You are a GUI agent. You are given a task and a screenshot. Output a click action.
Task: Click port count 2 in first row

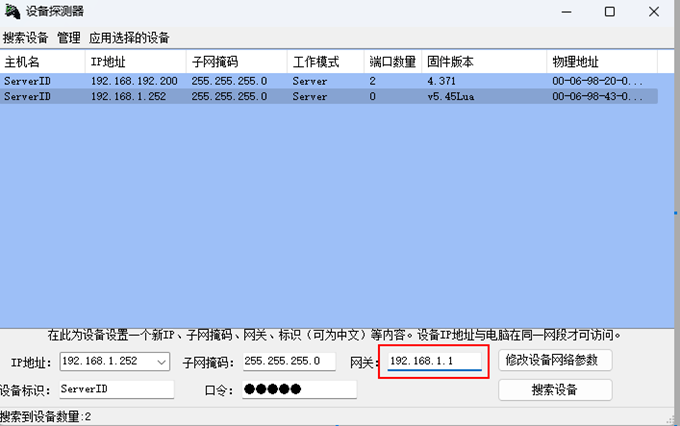pos(373,81)
